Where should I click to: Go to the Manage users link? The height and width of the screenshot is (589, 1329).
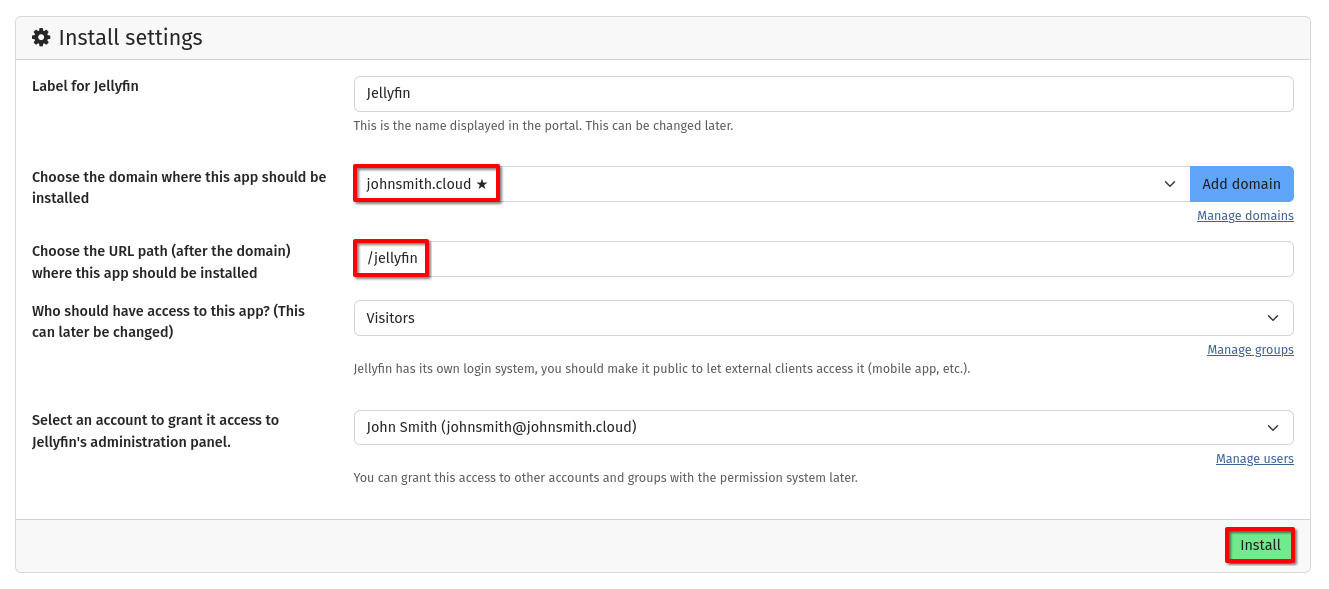coord(1254,459)
